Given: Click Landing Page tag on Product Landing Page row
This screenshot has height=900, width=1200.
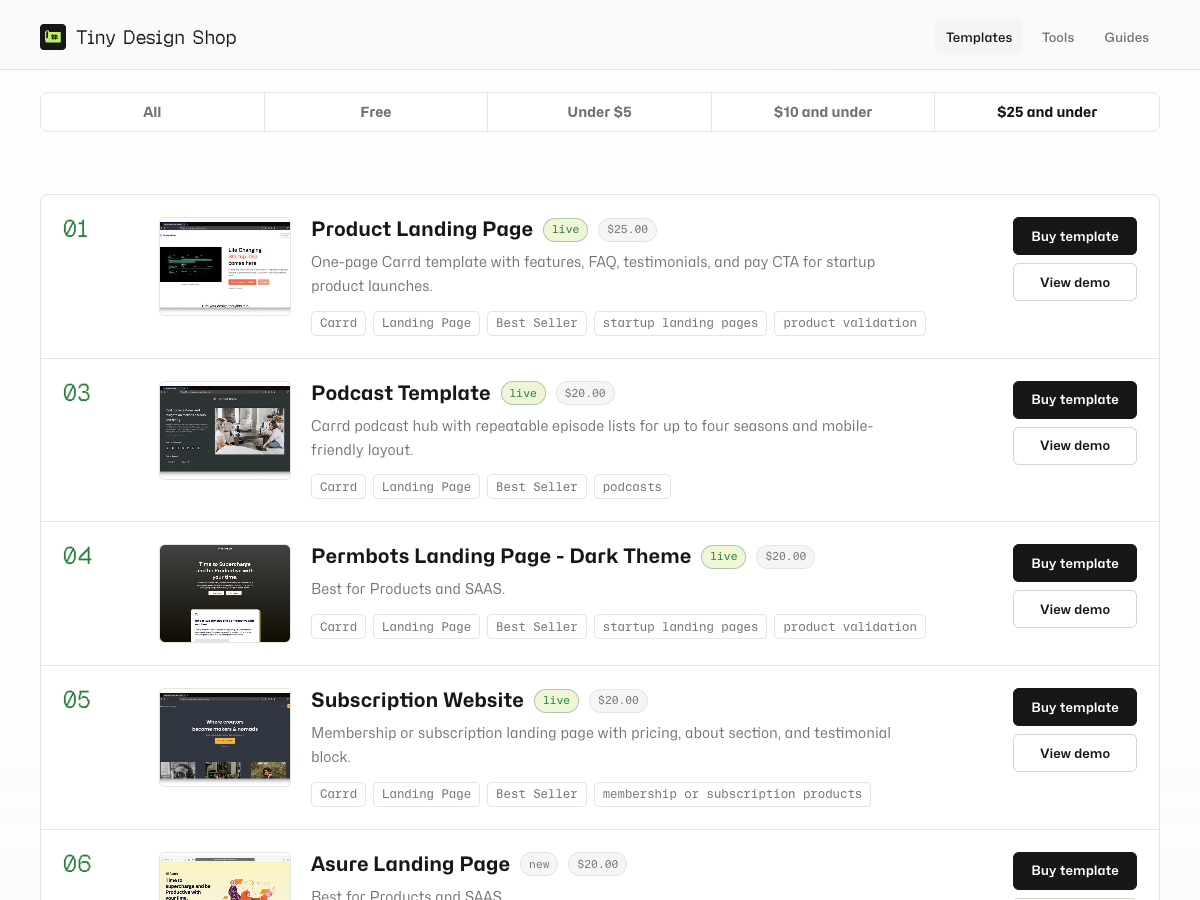Looking at the screenshot, I should tap(426, 323).
